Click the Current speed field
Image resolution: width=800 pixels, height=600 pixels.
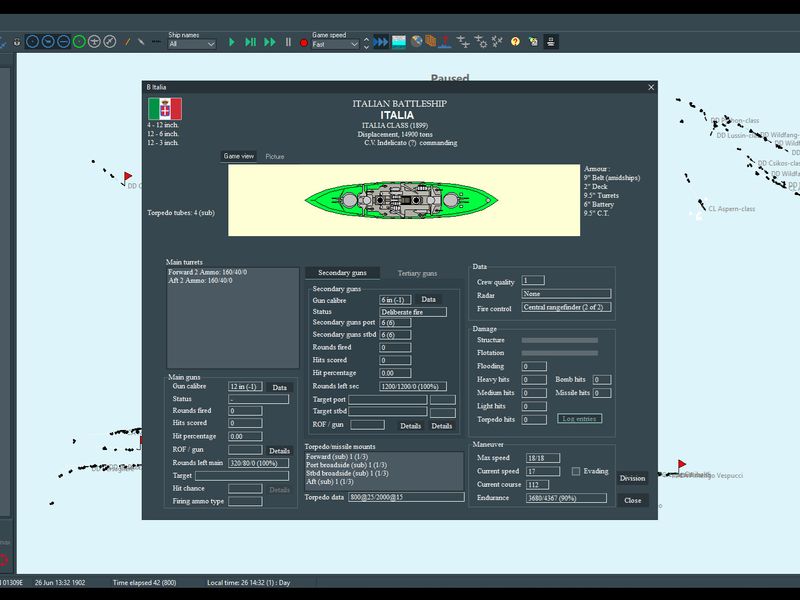pos(543,471)
